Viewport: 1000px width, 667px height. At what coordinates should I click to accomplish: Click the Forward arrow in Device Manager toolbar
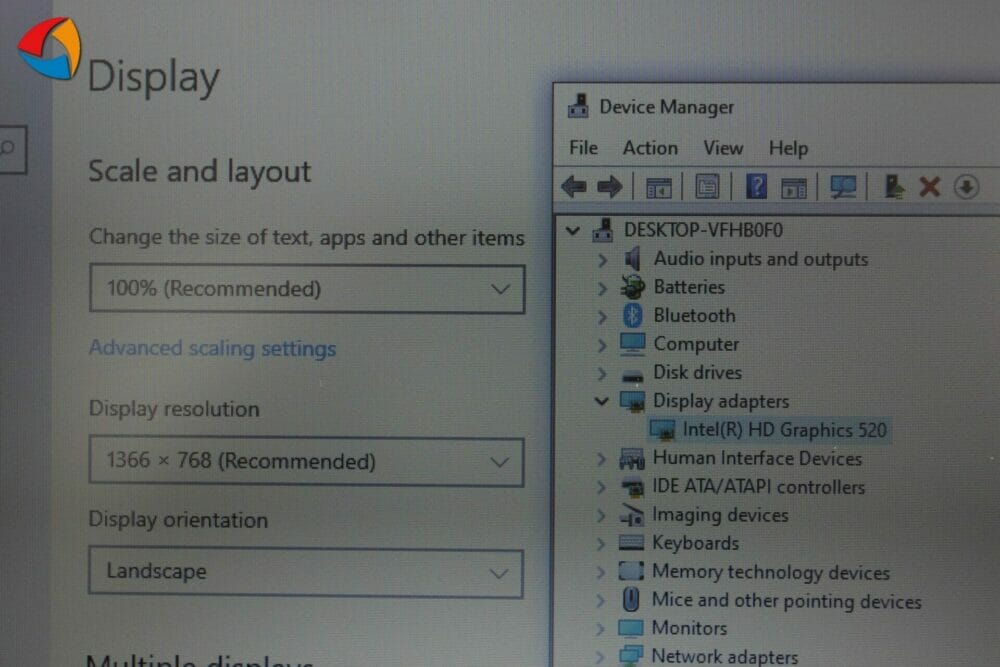(x=610, y=187)
